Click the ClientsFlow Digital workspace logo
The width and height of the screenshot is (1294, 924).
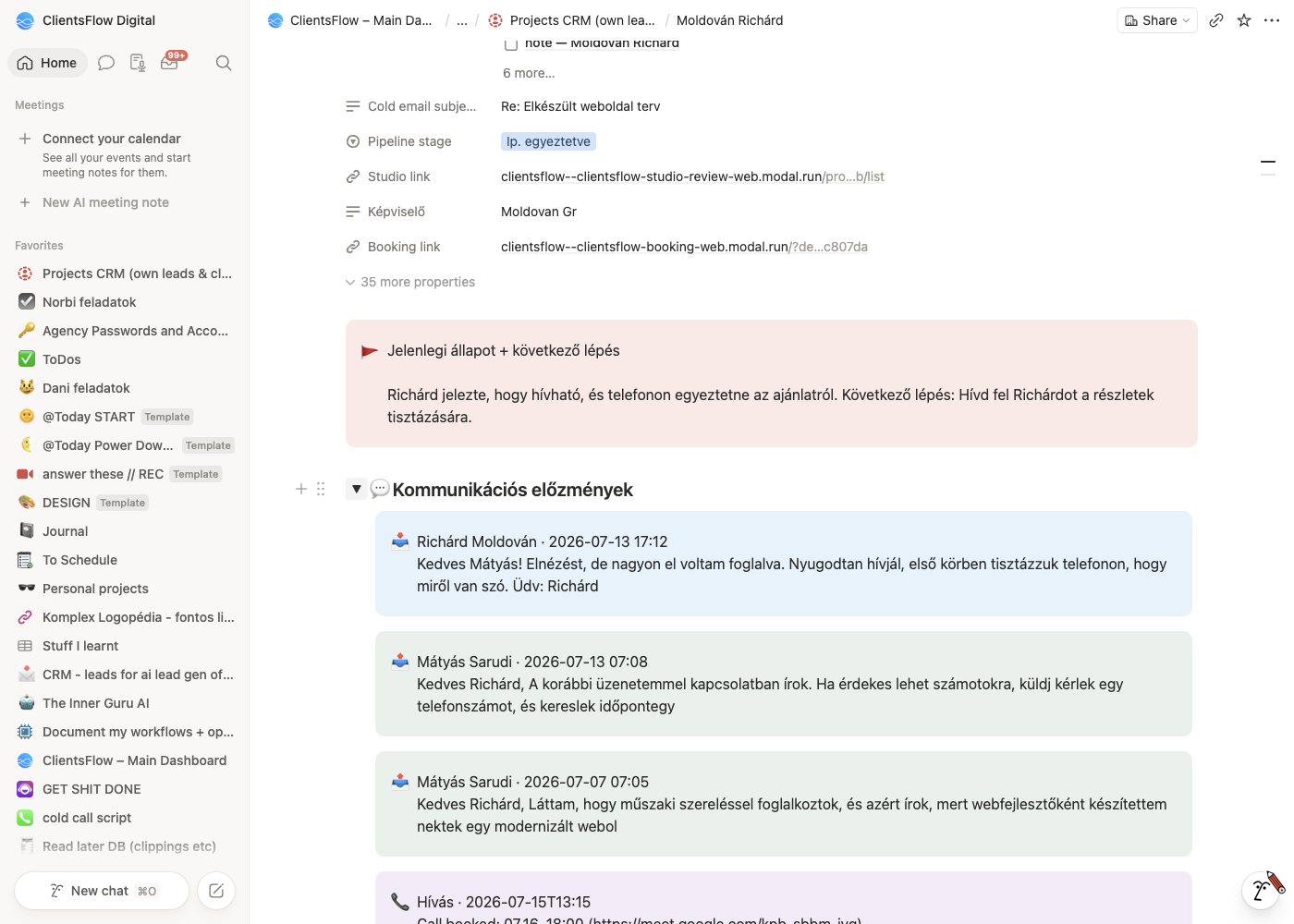pyautogui.click(x=25, y=20)
